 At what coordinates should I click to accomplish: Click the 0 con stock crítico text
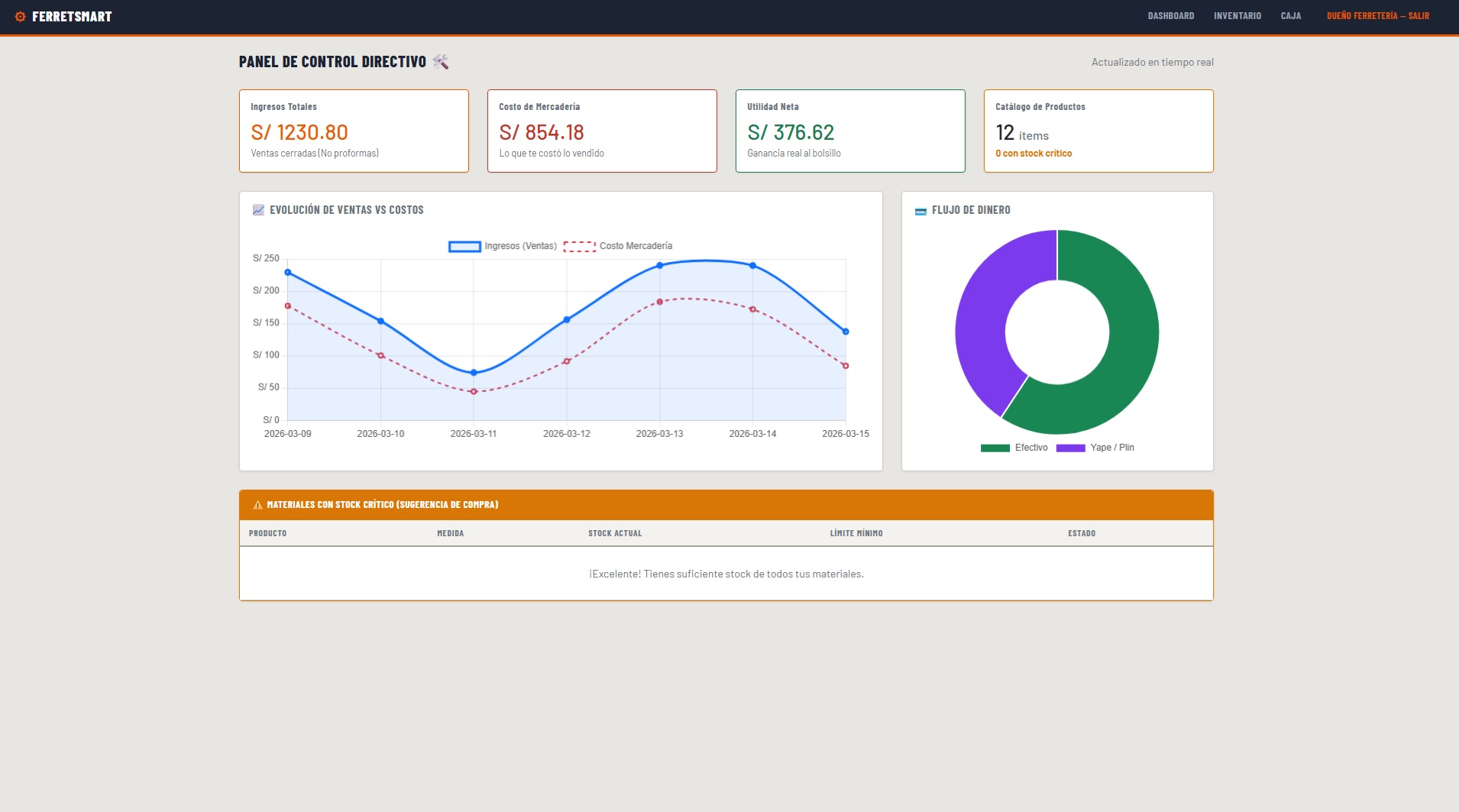1033,154
